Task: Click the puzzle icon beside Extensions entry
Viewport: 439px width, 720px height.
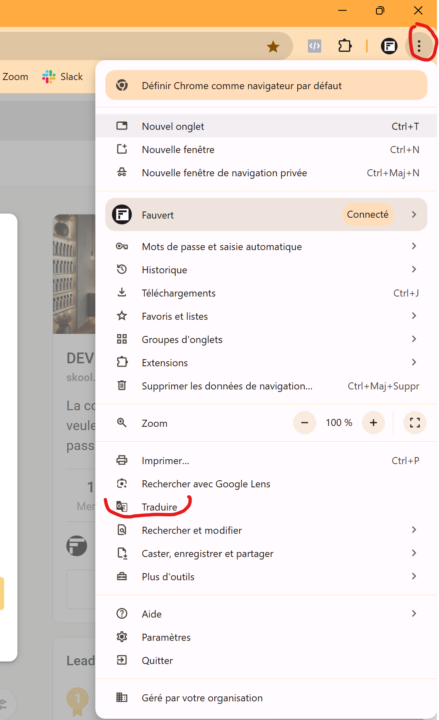Action: (x=122, y=362)
